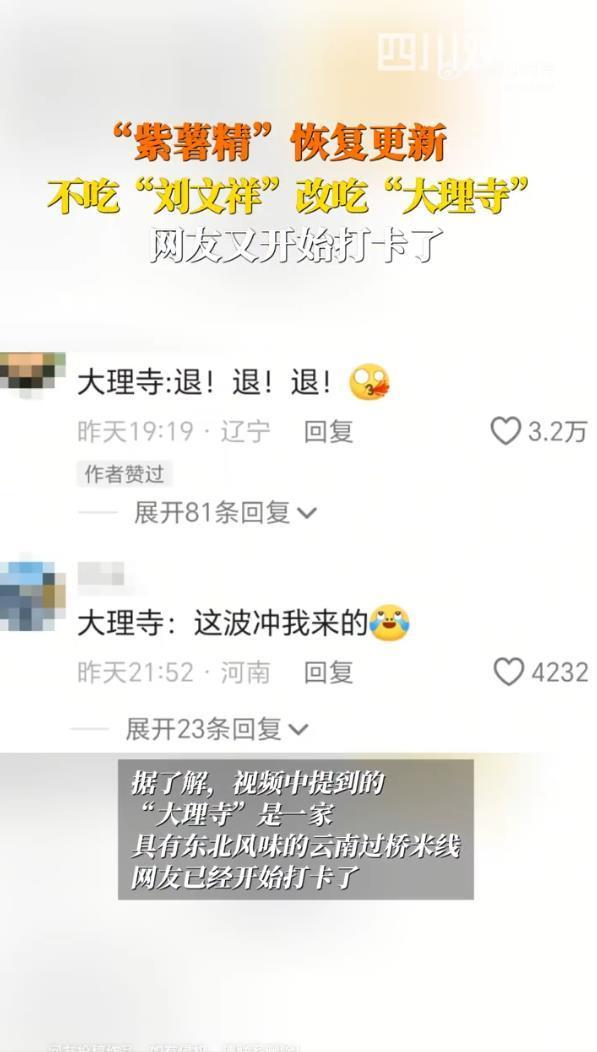Click the chevron beside 展开23条回复
597x1052 pixels.
(298, 729)
